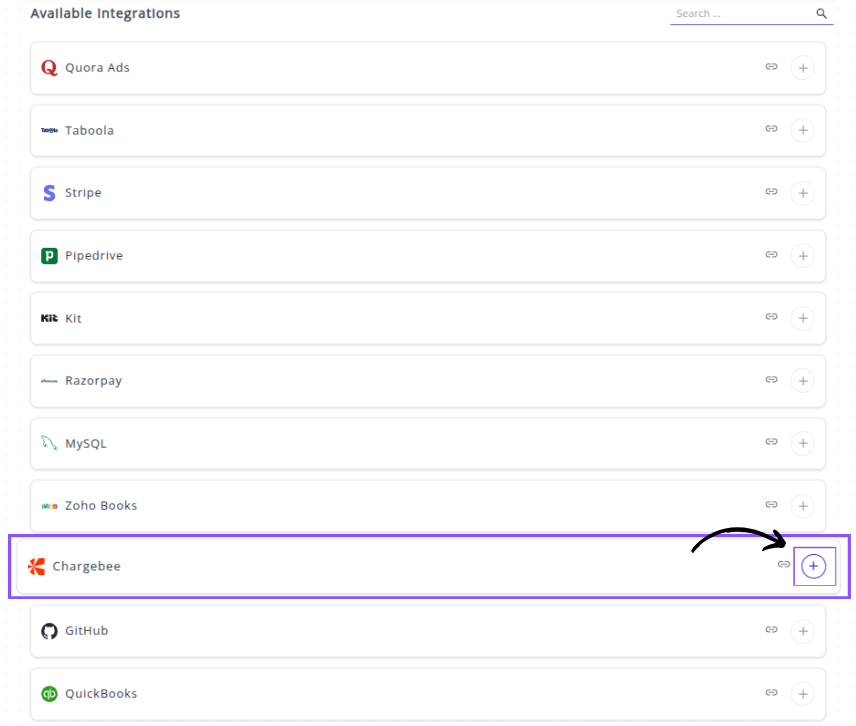The height and width of the screenshot is (726, 856).
Task: Click the plus icon for Chargebee
Action: [x=814, y=566]
